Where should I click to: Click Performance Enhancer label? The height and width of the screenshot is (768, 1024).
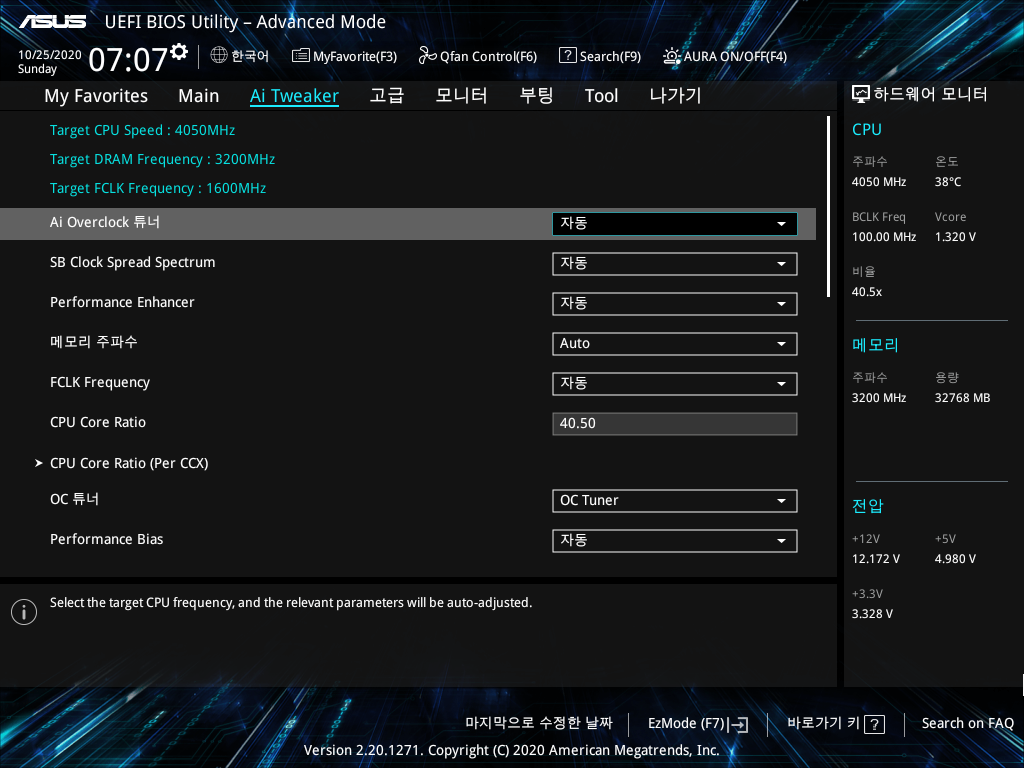tap(122, 302)
